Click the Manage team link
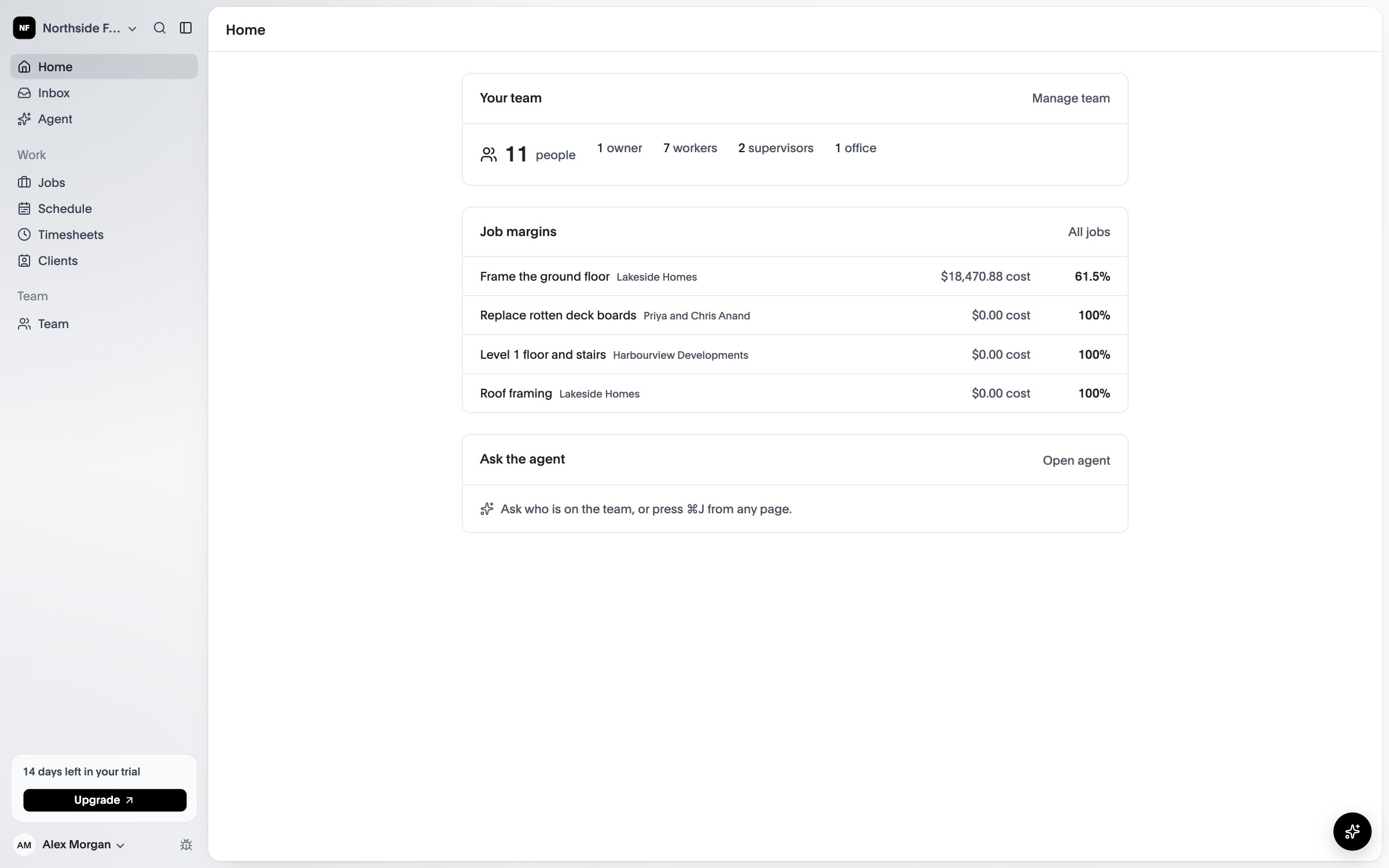 coord(1071,98)
